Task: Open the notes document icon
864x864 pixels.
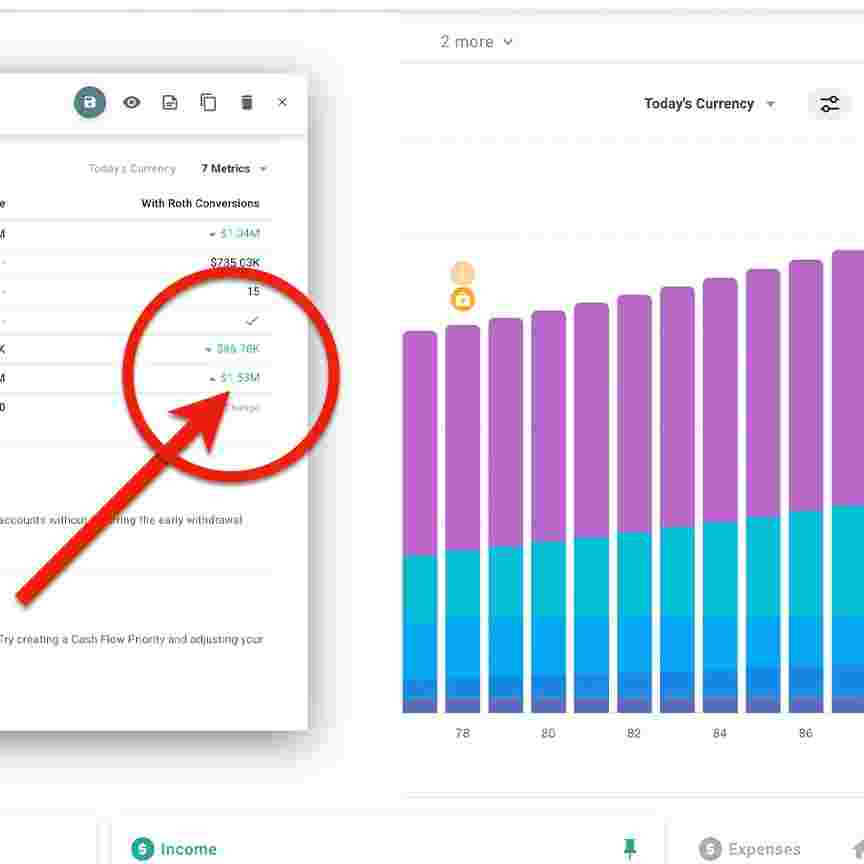Action: pos(170,102)
